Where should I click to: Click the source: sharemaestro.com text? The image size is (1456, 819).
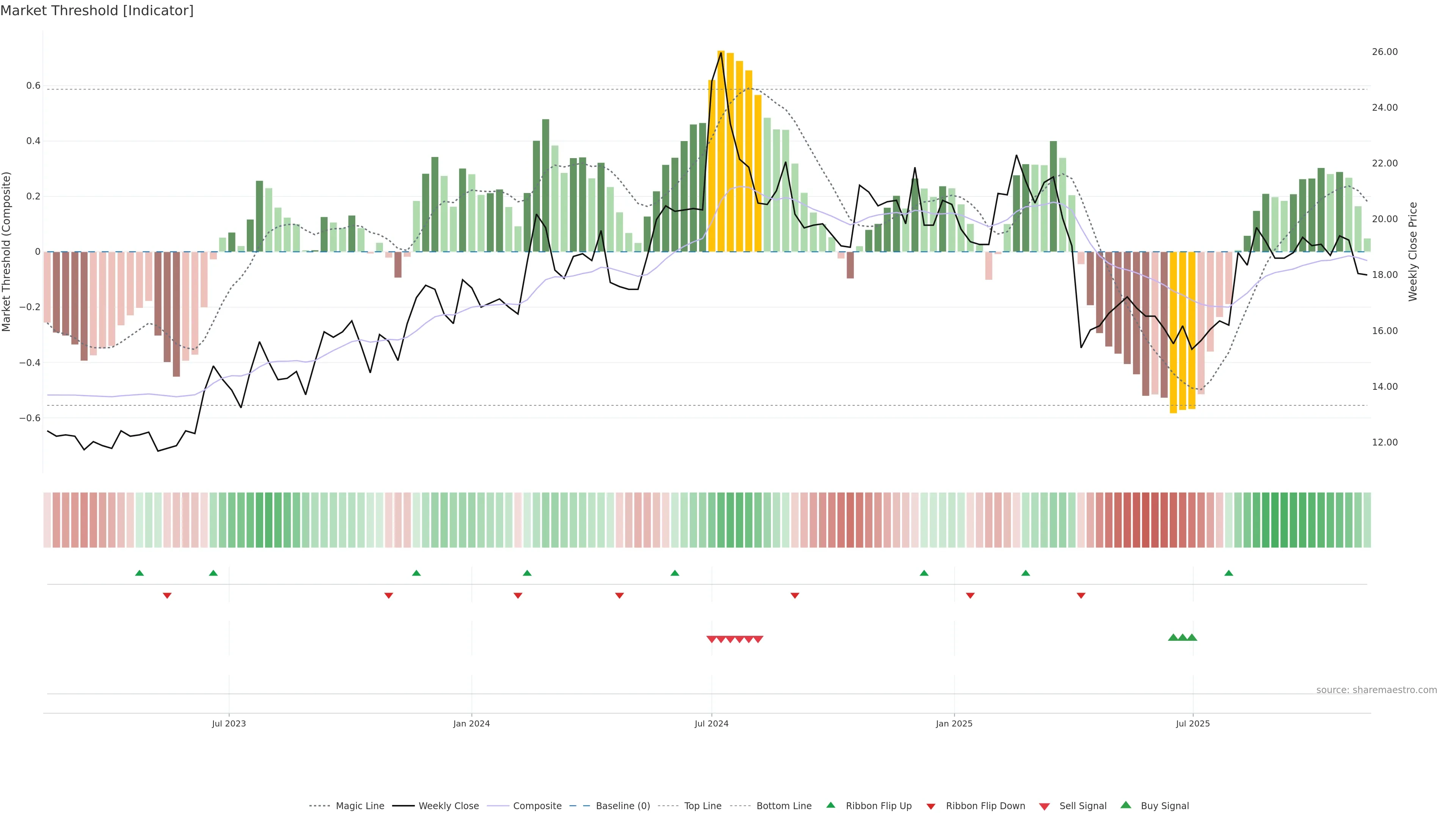(1376, 690)
